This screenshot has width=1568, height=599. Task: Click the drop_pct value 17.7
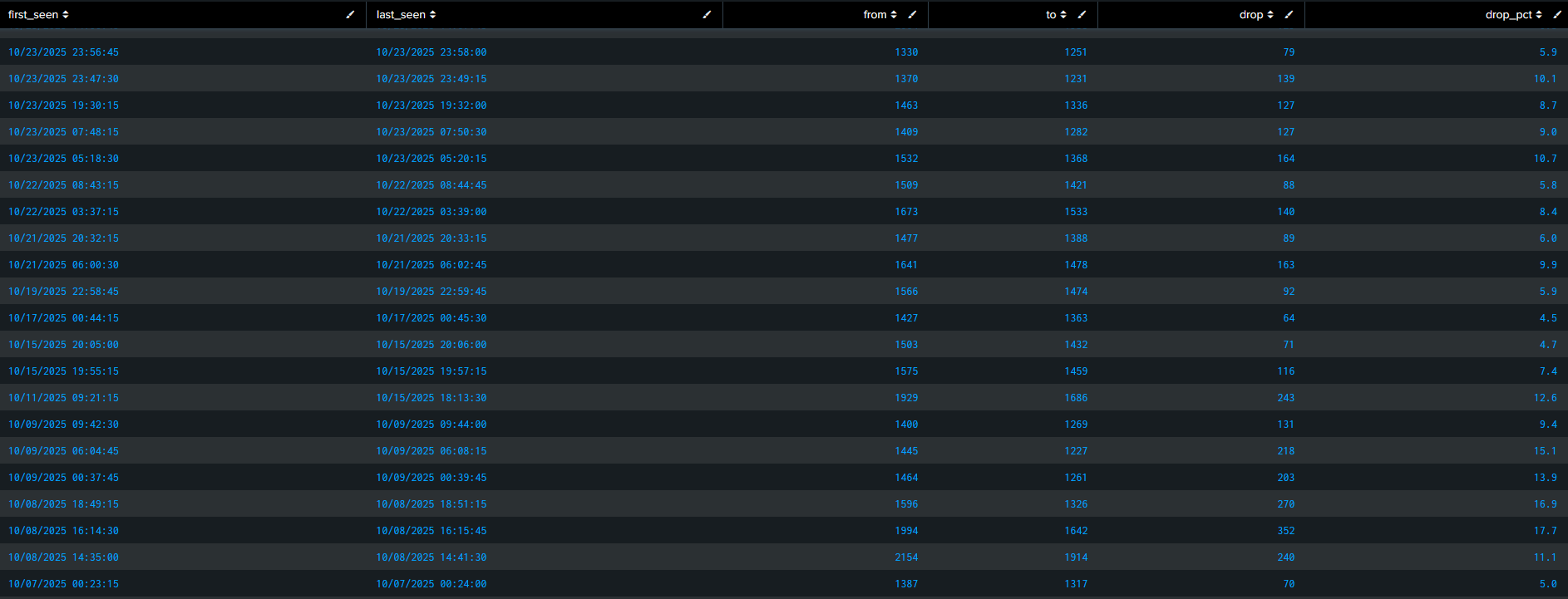(1545, 531)
